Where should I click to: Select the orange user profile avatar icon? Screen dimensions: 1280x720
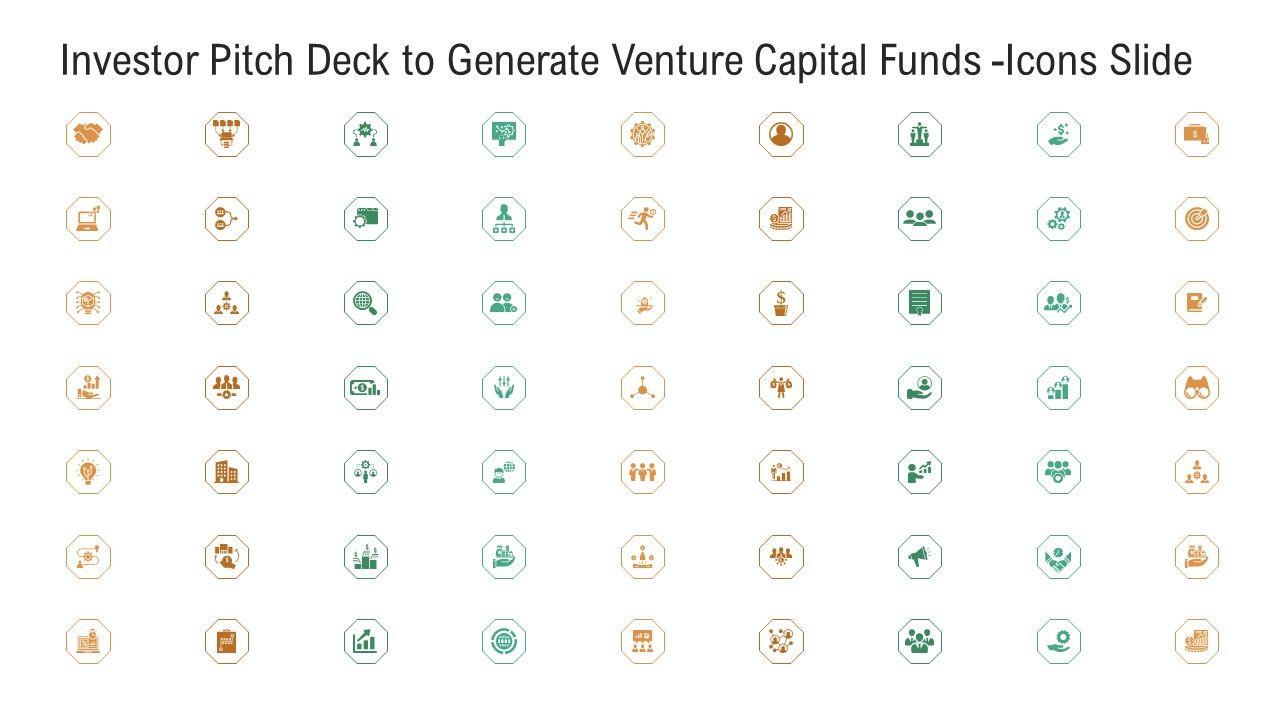781,134
